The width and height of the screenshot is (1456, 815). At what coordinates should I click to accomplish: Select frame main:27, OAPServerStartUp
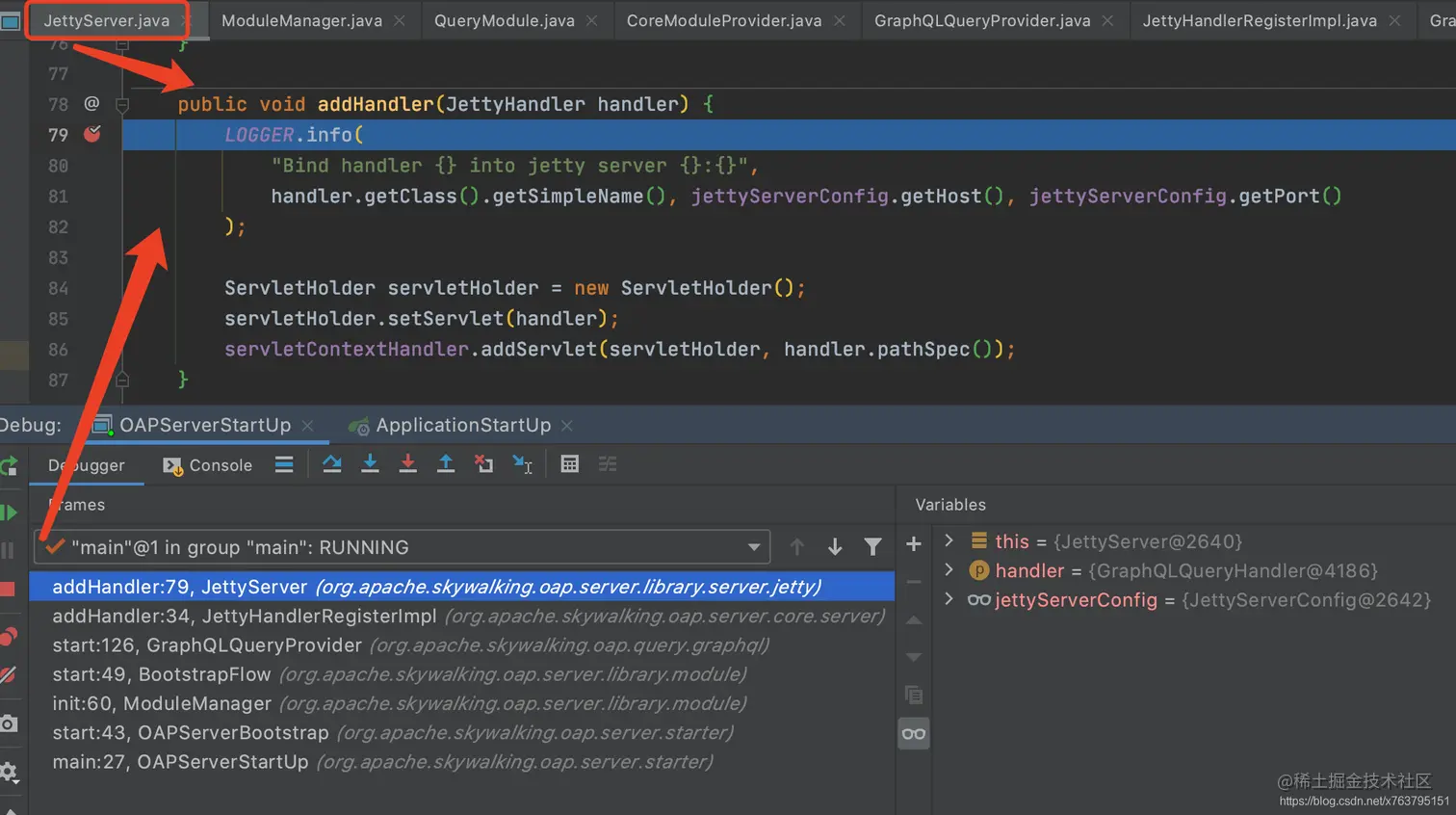(461, 762)
